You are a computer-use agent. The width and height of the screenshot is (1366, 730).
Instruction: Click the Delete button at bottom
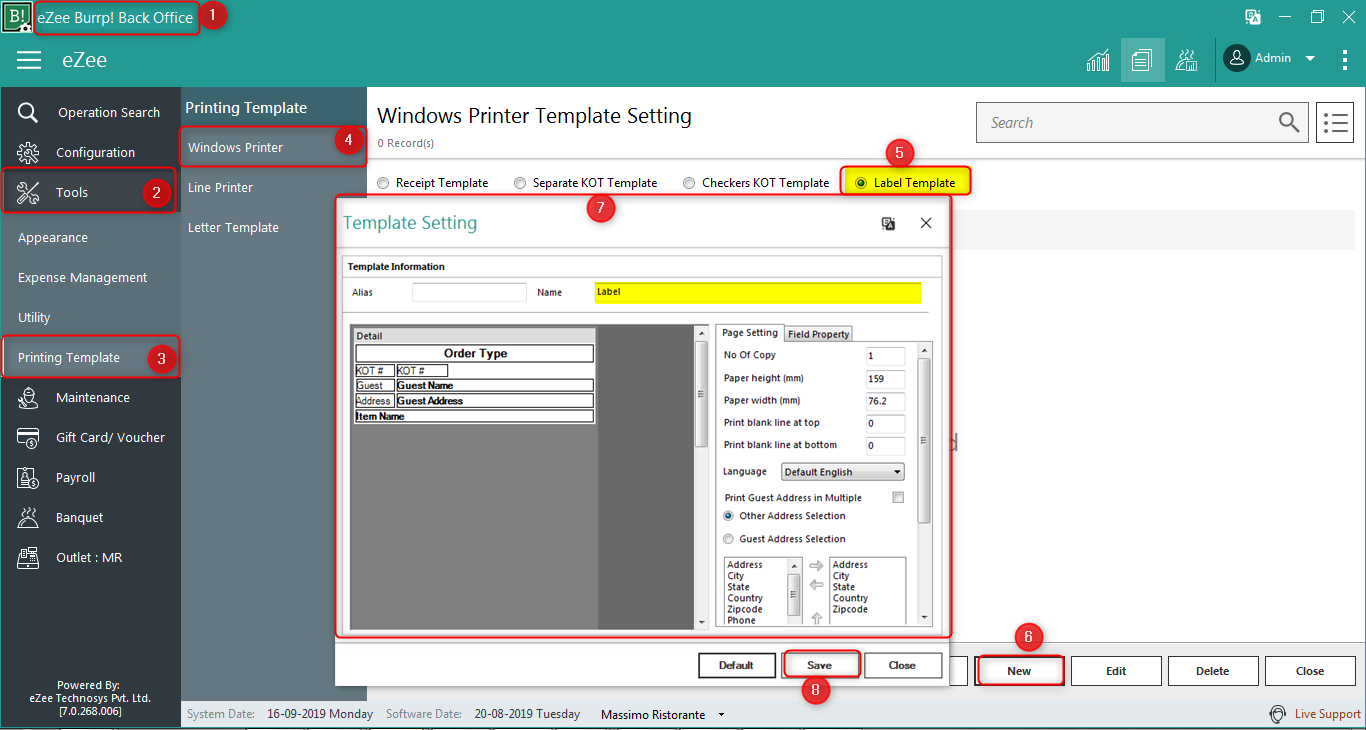1212,671
